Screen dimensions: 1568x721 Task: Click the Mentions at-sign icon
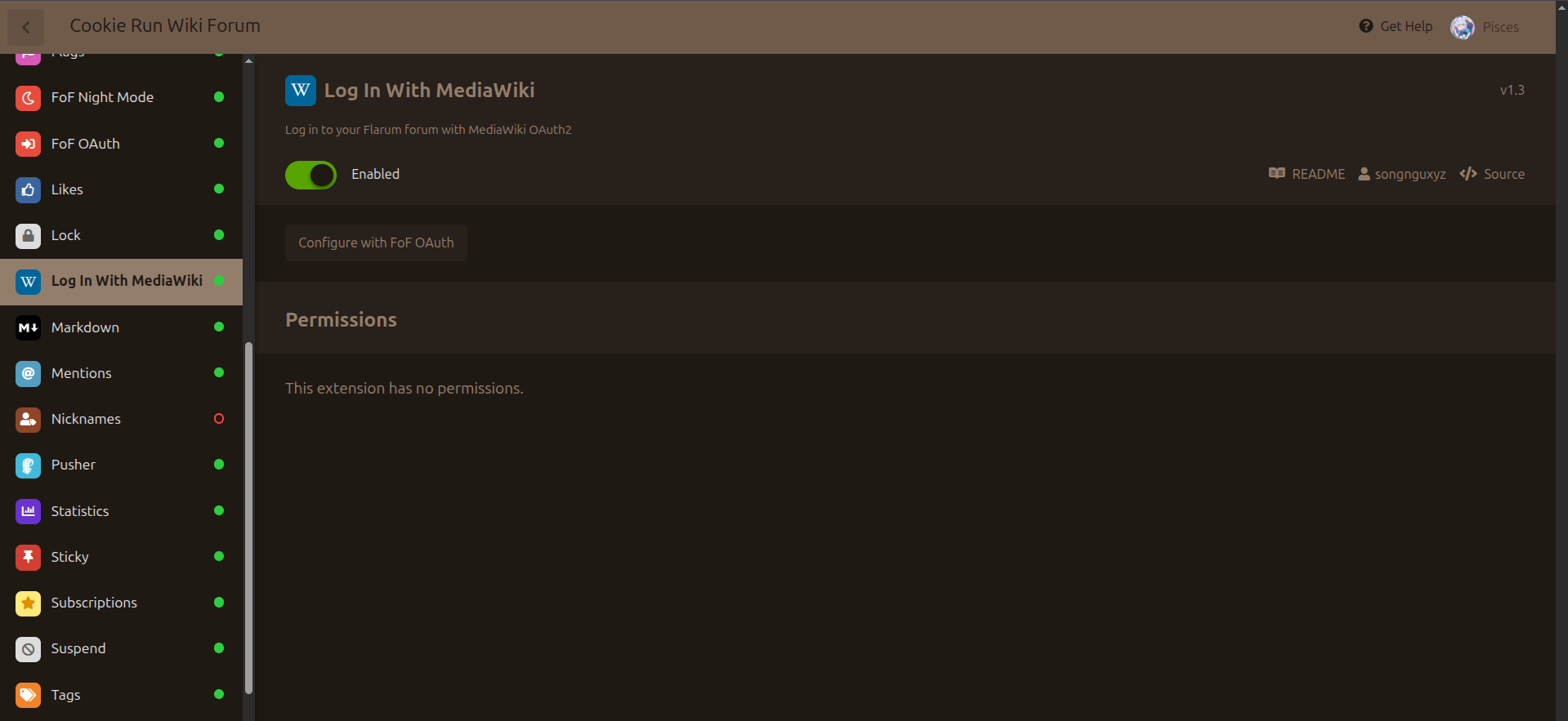pos(28,373)
